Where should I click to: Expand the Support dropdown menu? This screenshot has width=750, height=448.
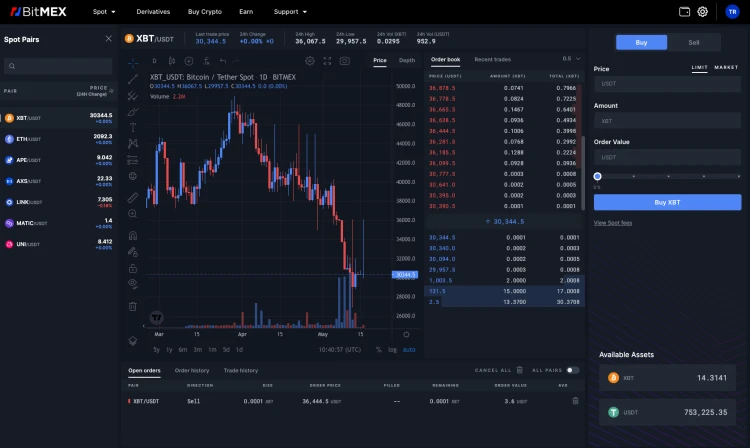click(x=290, y=11)
